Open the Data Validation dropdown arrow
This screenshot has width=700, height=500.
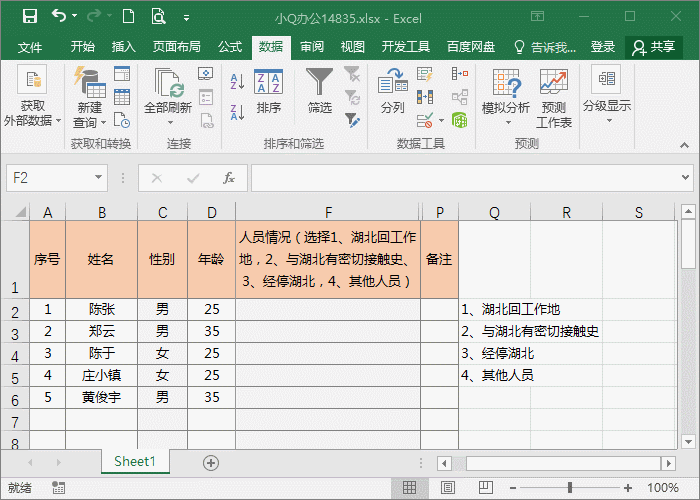(442, 120)
